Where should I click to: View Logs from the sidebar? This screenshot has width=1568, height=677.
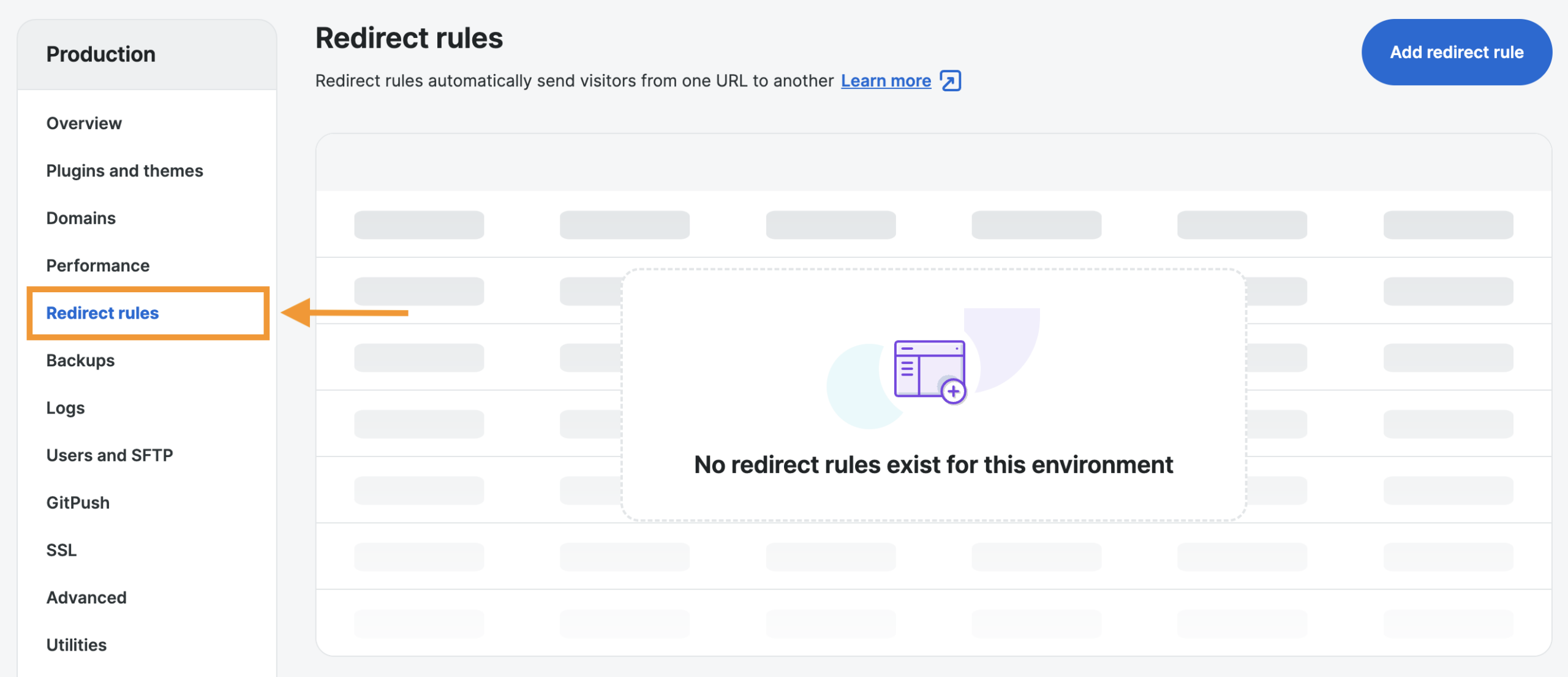(x=66, y=408)
